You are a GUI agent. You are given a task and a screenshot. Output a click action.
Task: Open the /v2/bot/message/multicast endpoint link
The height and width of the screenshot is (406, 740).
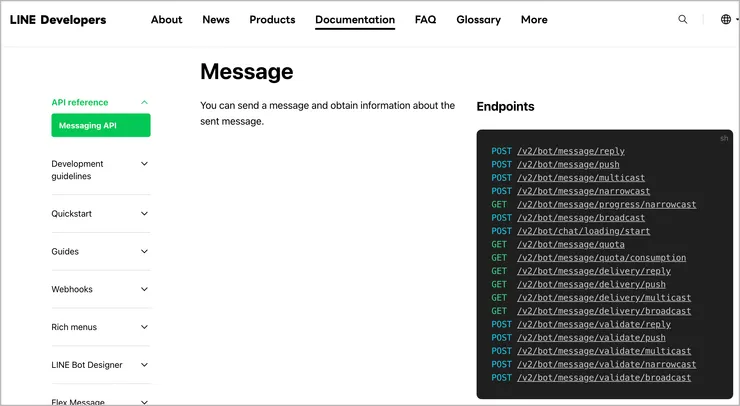pos(581,178)
